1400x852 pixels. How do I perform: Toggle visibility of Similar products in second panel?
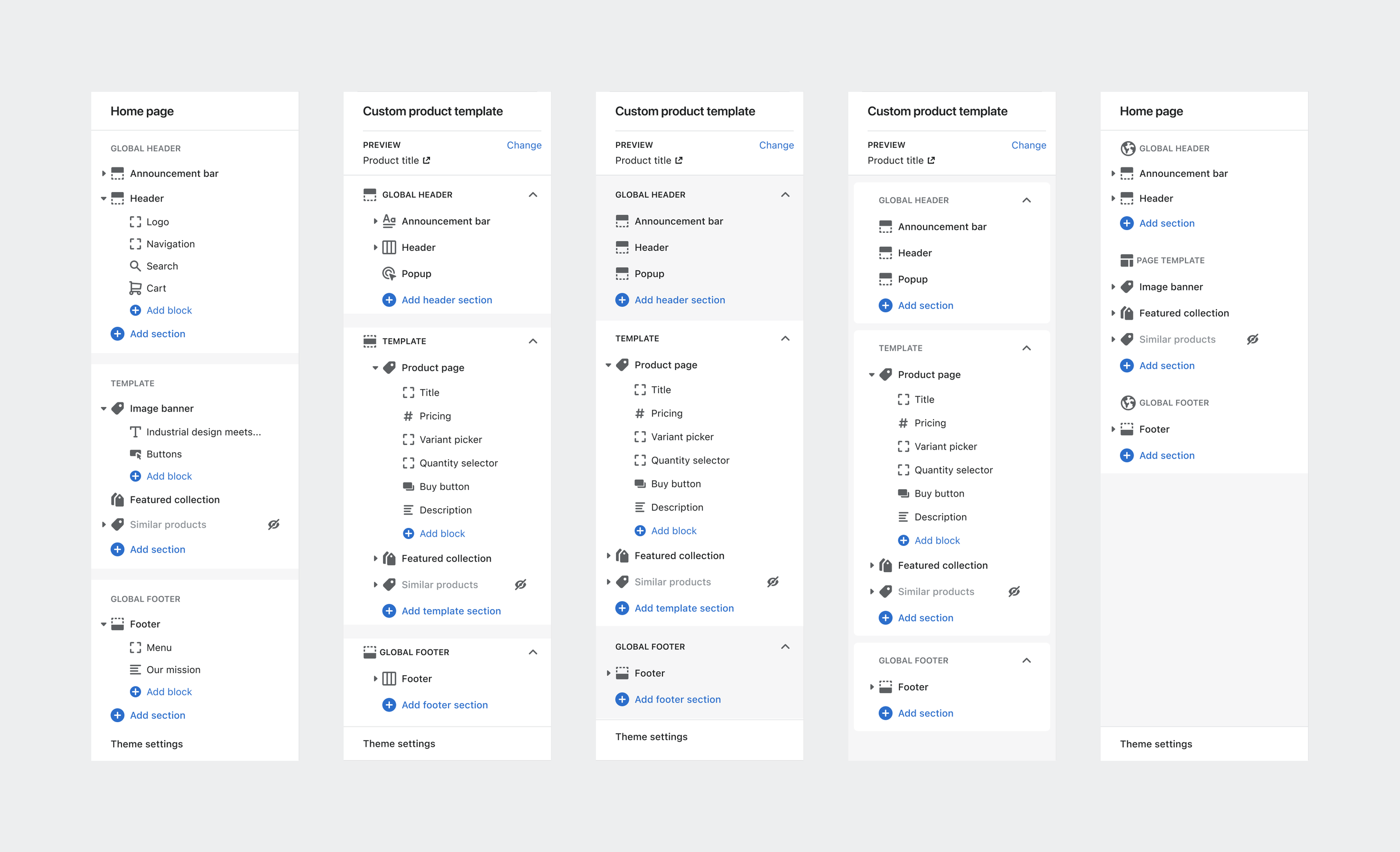coord(520,584)
